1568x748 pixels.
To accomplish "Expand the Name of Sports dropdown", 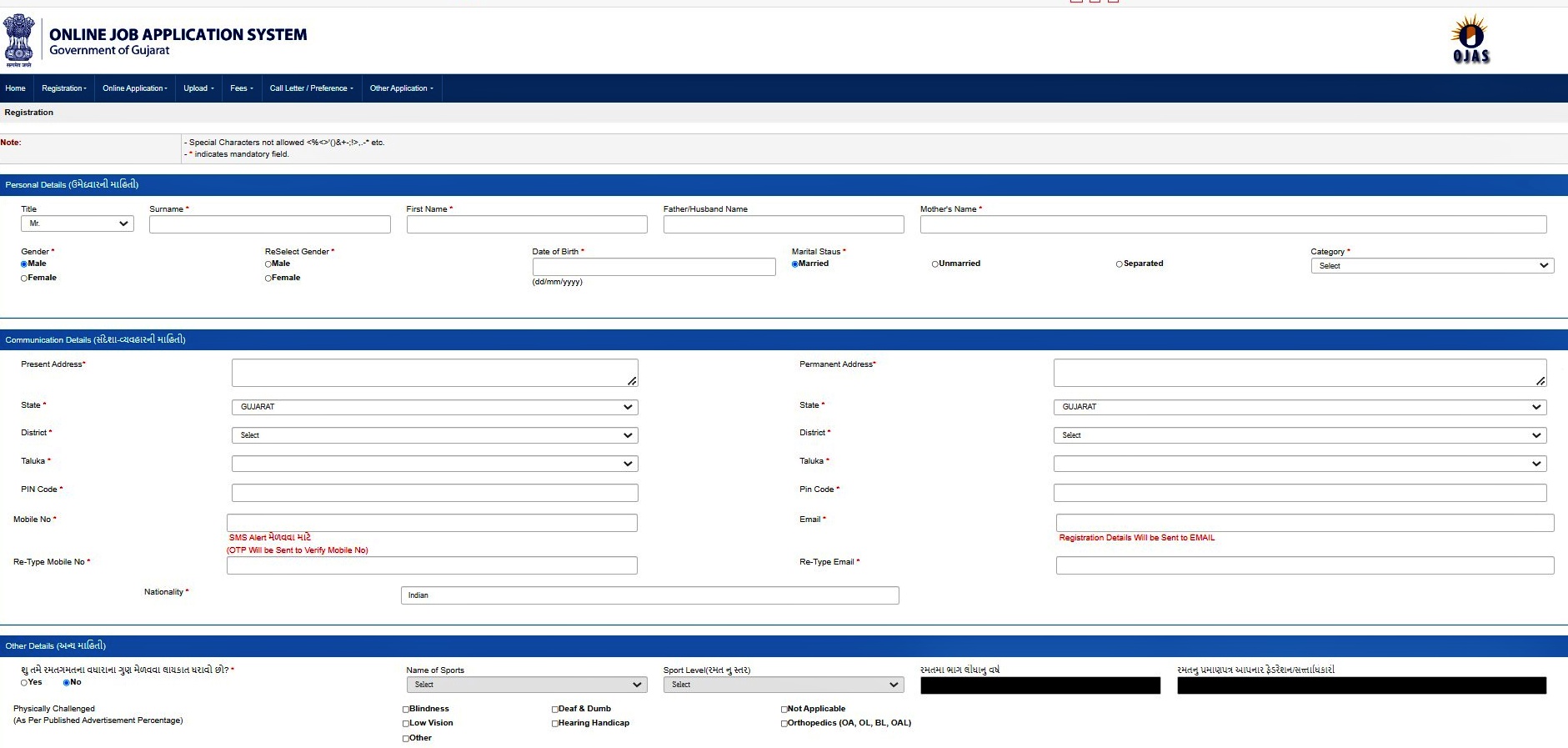I will tap(527, 685).
